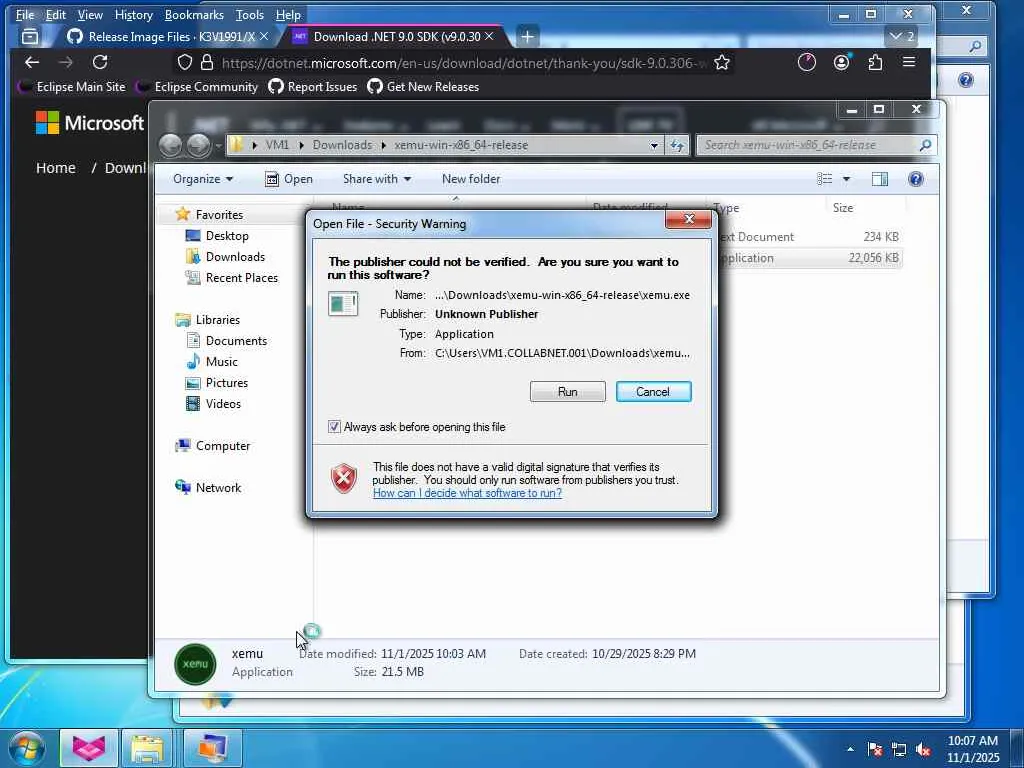The width and height of the screenshot is (1024, 768).
Task: Click Run in the Security Warning dialog
Action: (568, 392)
